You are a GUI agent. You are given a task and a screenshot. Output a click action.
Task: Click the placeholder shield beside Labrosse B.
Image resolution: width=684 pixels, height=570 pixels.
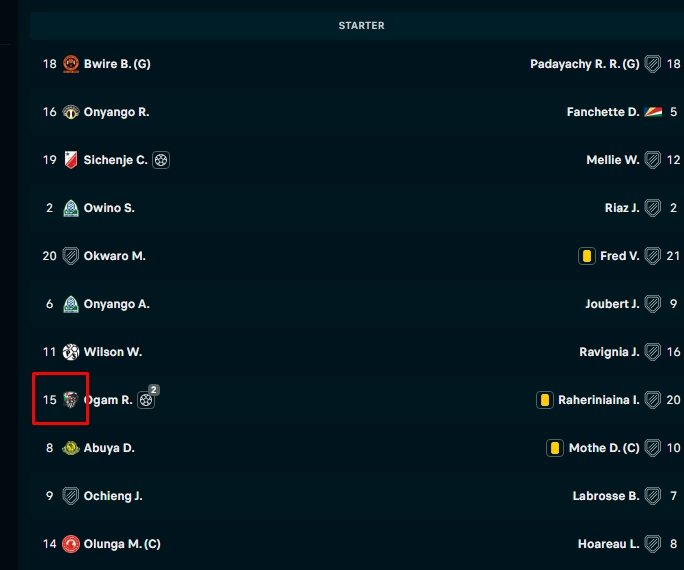(653, 496)
